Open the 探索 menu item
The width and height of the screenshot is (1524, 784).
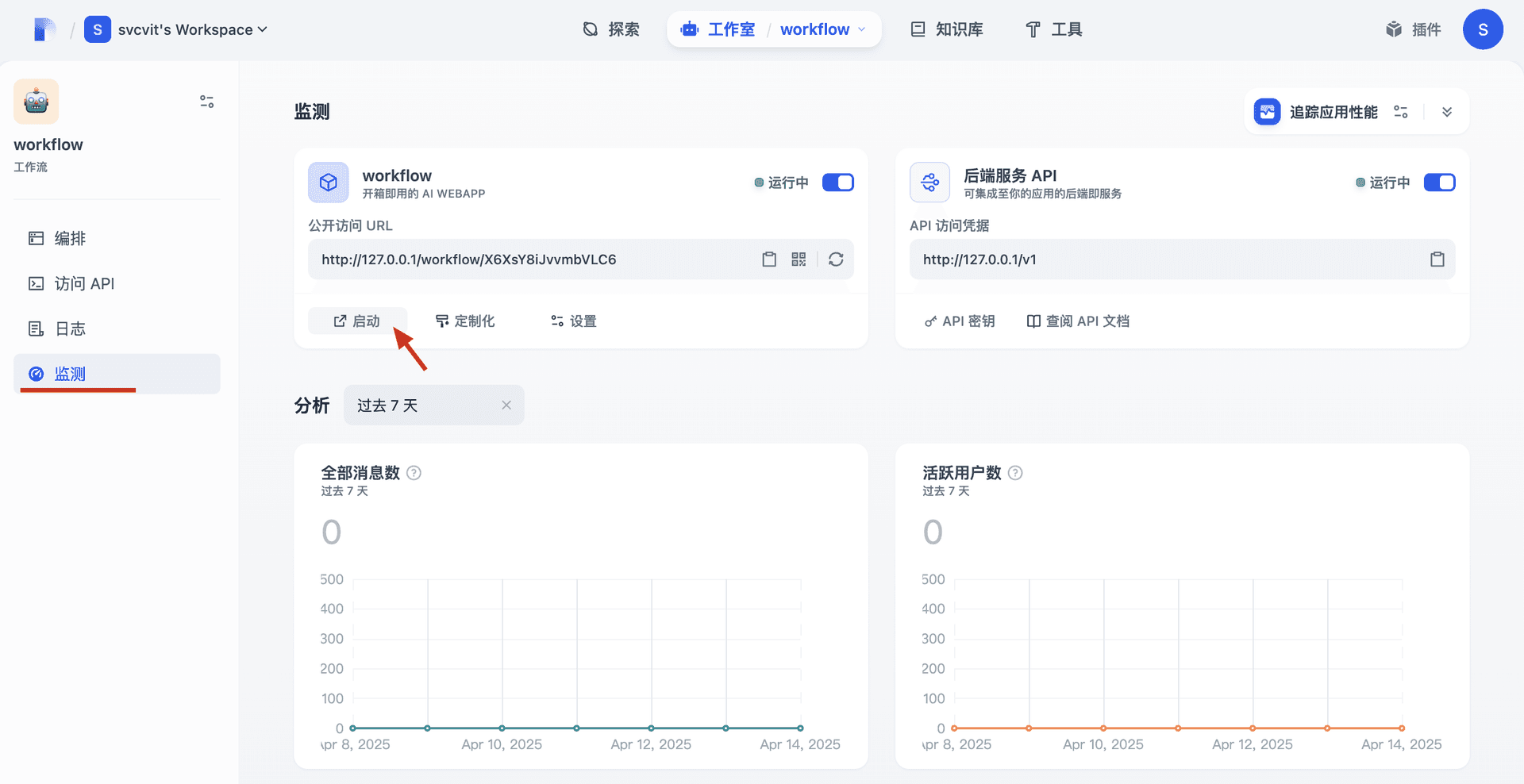coord(611,29)
